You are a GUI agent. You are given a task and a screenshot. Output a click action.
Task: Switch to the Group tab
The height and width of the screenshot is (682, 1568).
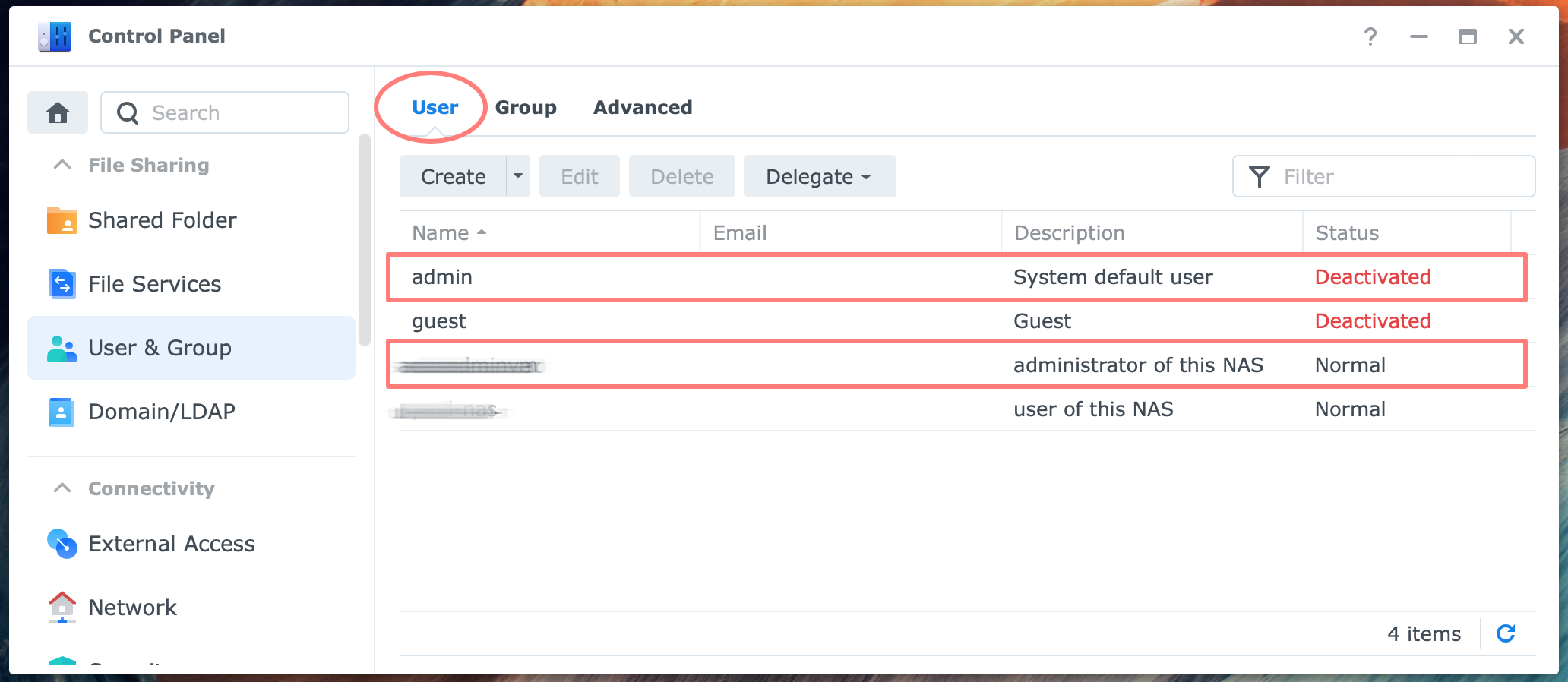(x=526, y=107)
